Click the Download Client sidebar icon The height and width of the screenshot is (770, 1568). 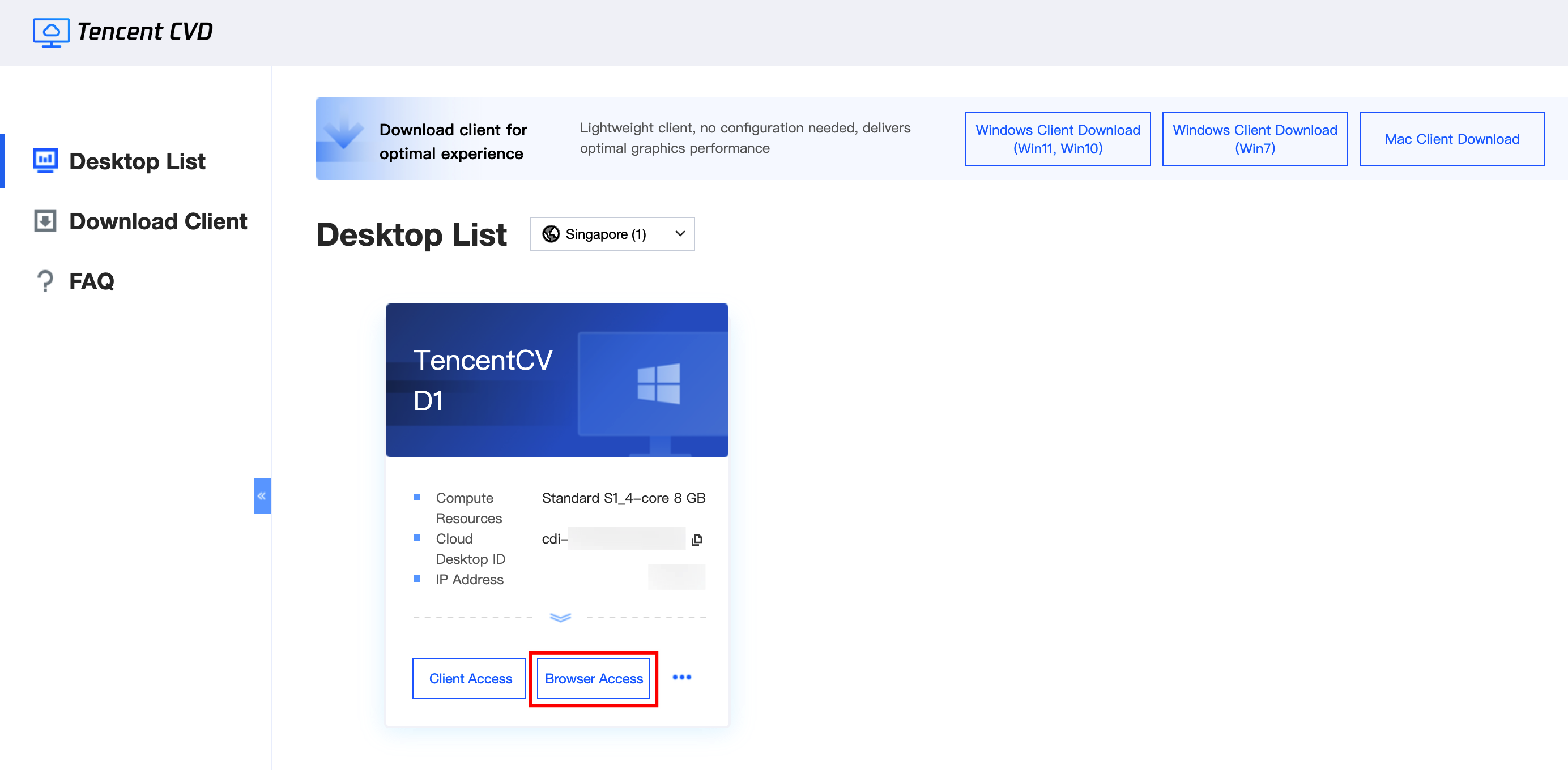[45, 221]
